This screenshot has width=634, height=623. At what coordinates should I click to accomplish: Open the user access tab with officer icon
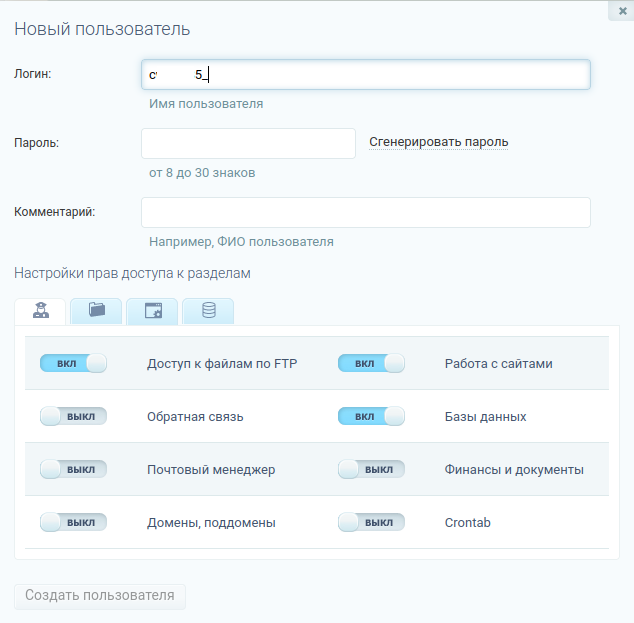pos(41,311)
